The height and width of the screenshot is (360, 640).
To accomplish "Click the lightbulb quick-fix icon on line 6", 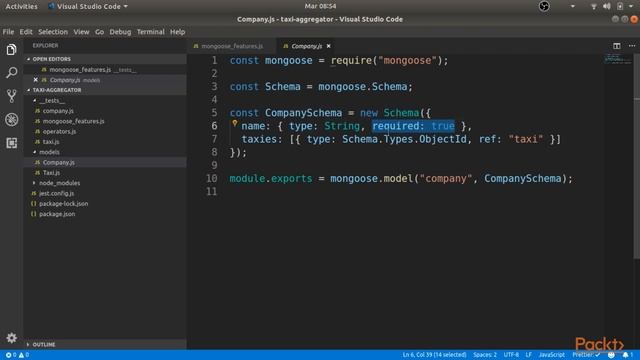I will (235, 123).
